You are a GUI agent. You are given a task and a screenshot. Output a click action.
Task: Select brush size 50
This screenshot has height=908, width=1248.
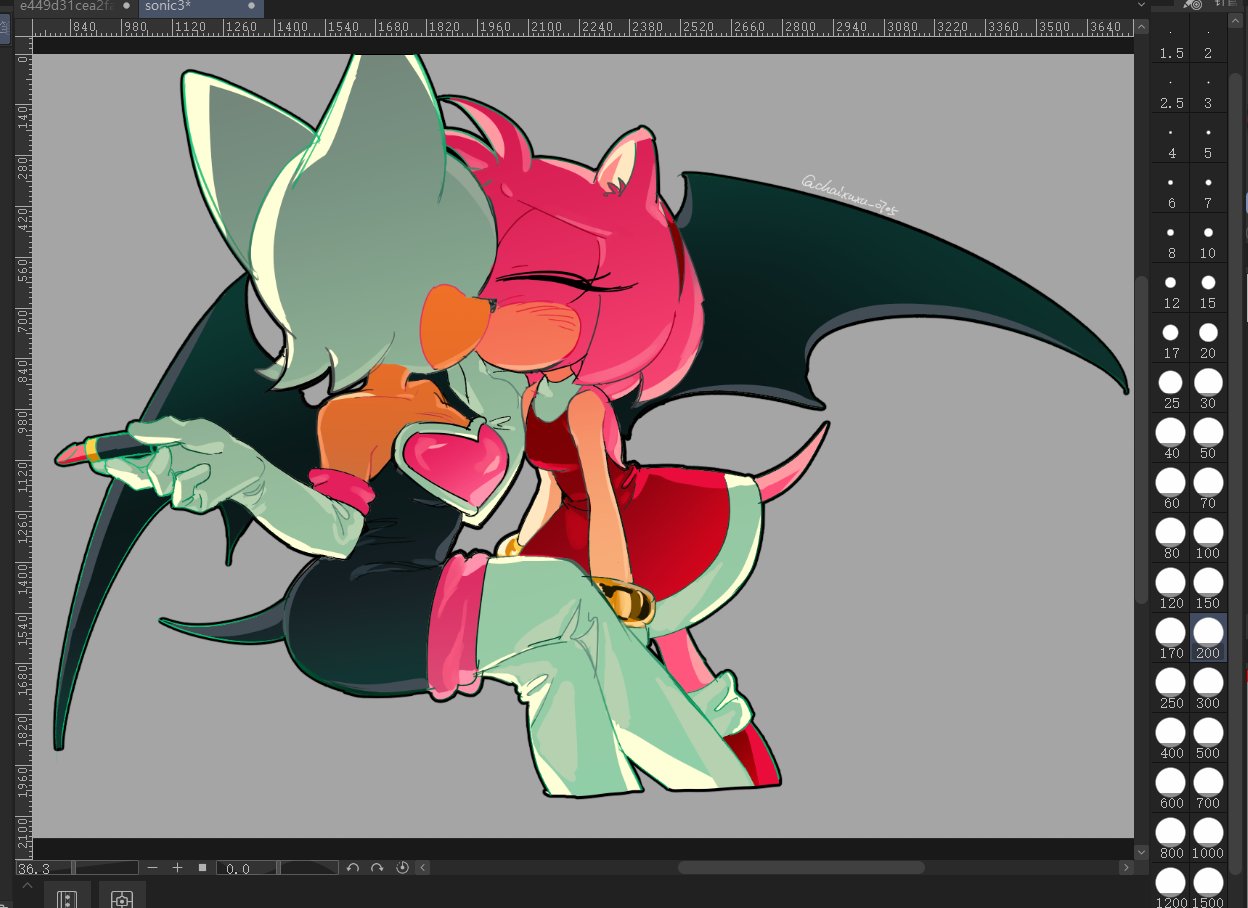click(x=1208, y=438)
